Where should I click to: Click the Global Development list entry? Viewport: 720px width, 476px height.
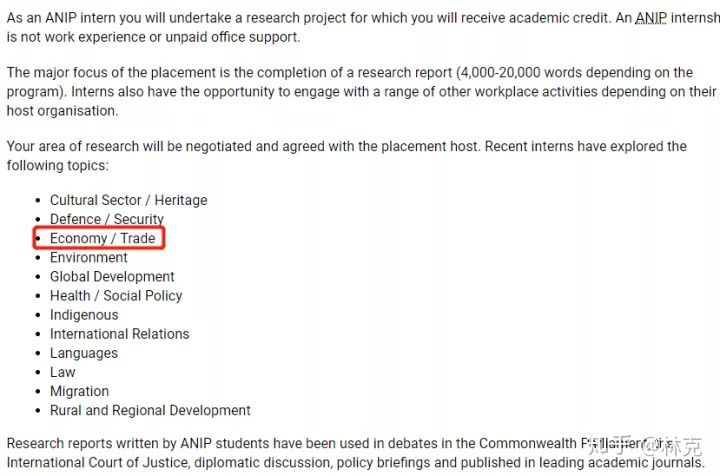[112, 276]
